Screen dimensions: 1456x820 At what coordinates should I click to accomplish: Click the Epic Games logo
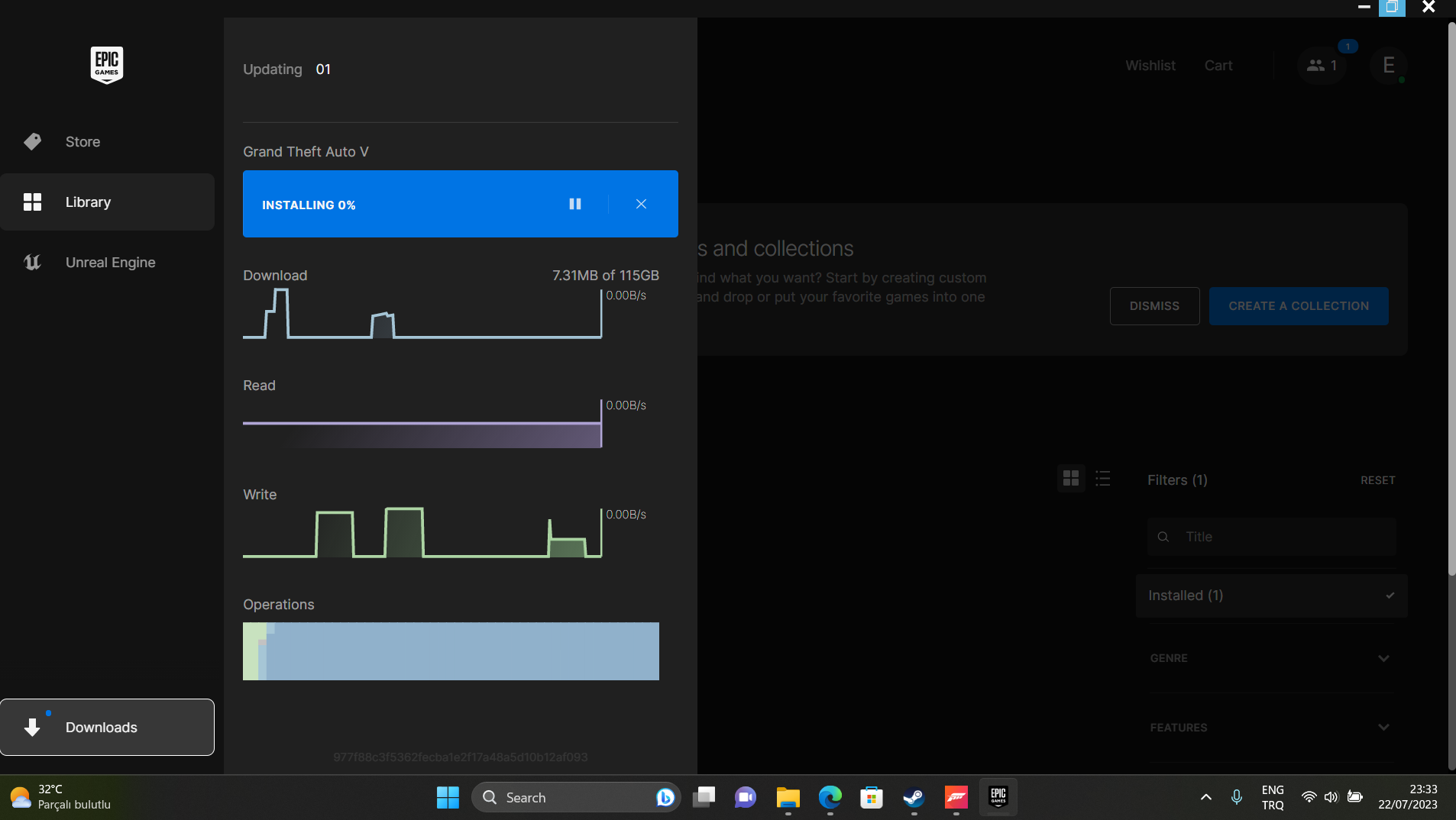tap(107, 65)
